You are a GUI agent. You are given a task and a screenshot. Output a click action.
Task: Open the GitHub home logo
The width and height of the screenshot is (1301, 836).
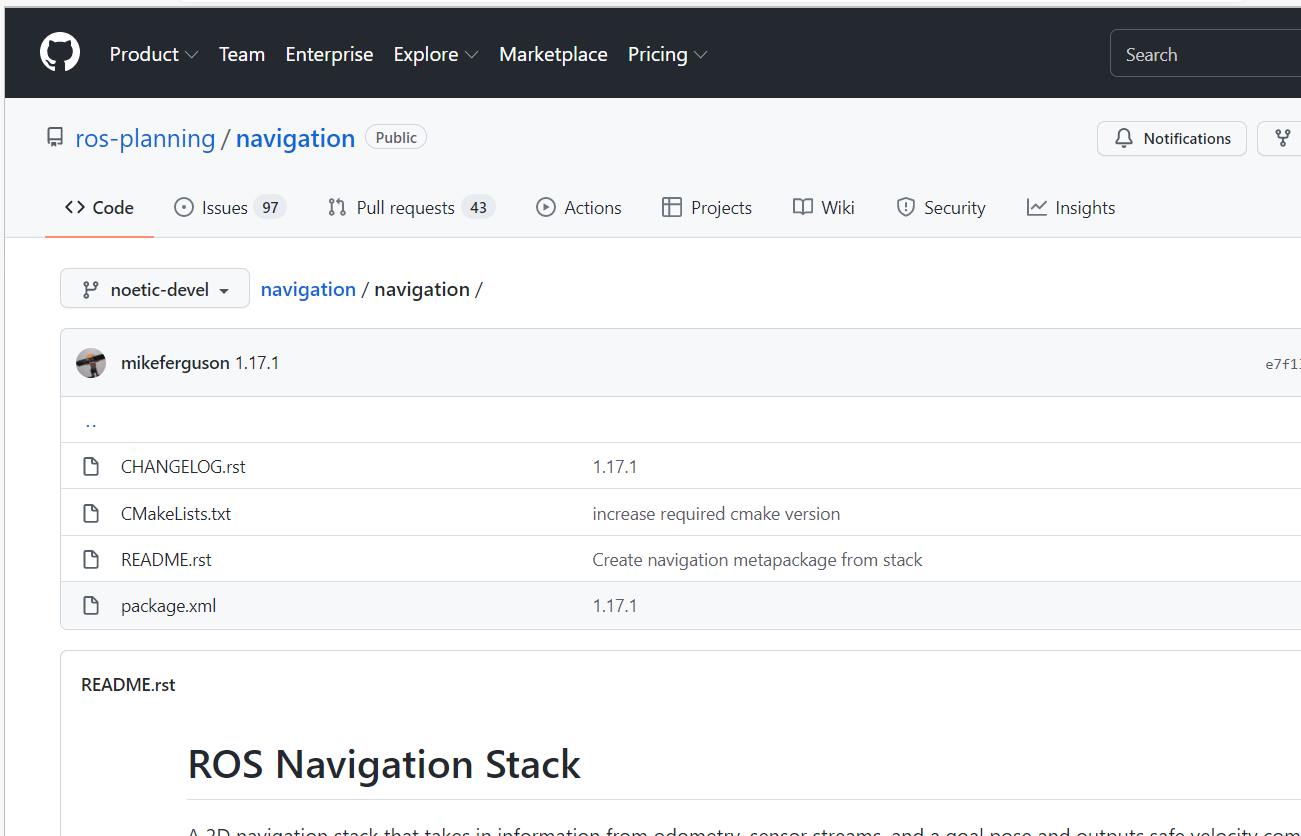click(60, 53)
